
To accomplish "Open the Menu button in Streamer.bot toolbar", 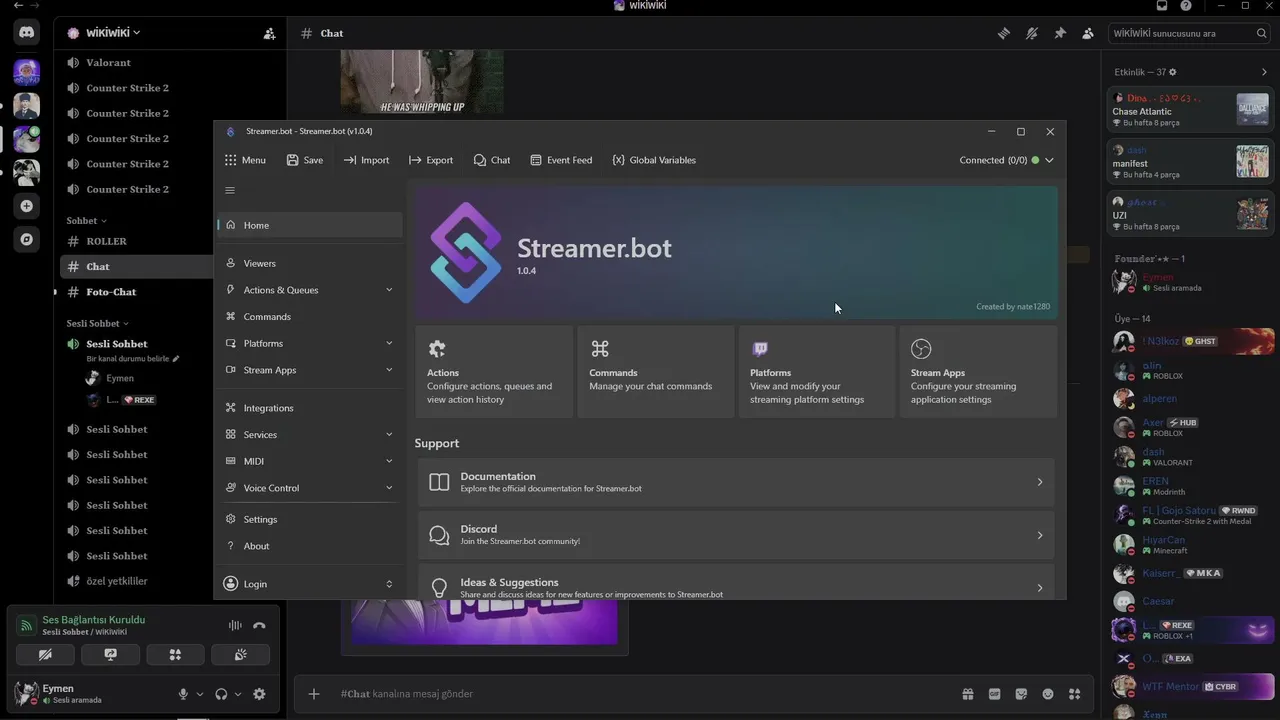I will pos(245,160).
